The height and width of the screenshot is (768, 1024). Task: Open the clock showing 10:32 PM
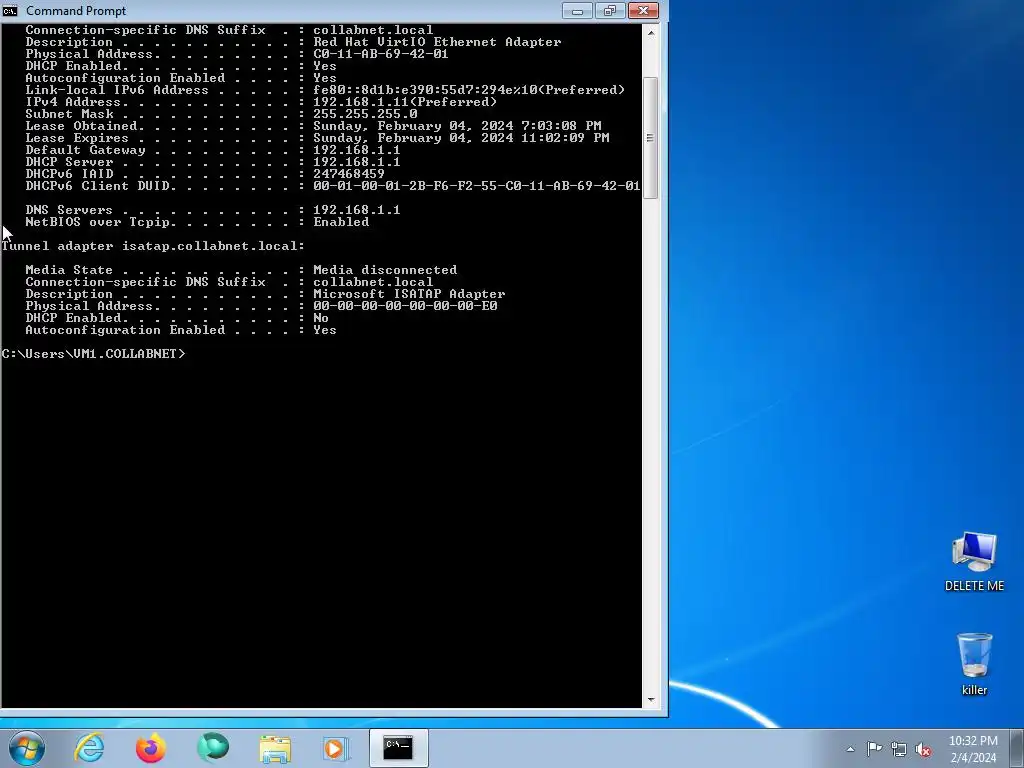[x=973, y=748]
